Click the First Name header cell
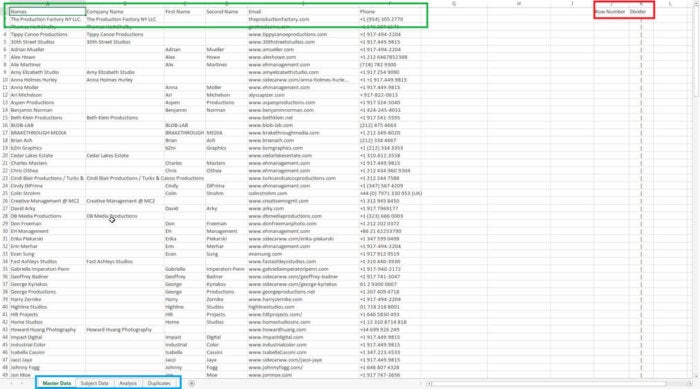 coord(185,12)
